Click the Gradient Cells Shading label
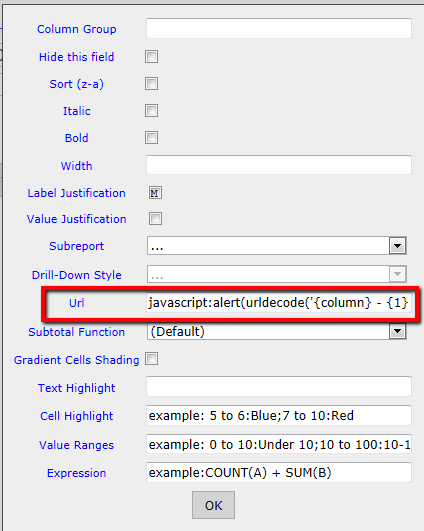Screen dimensions: 424x531 click(x=77, y=360)
